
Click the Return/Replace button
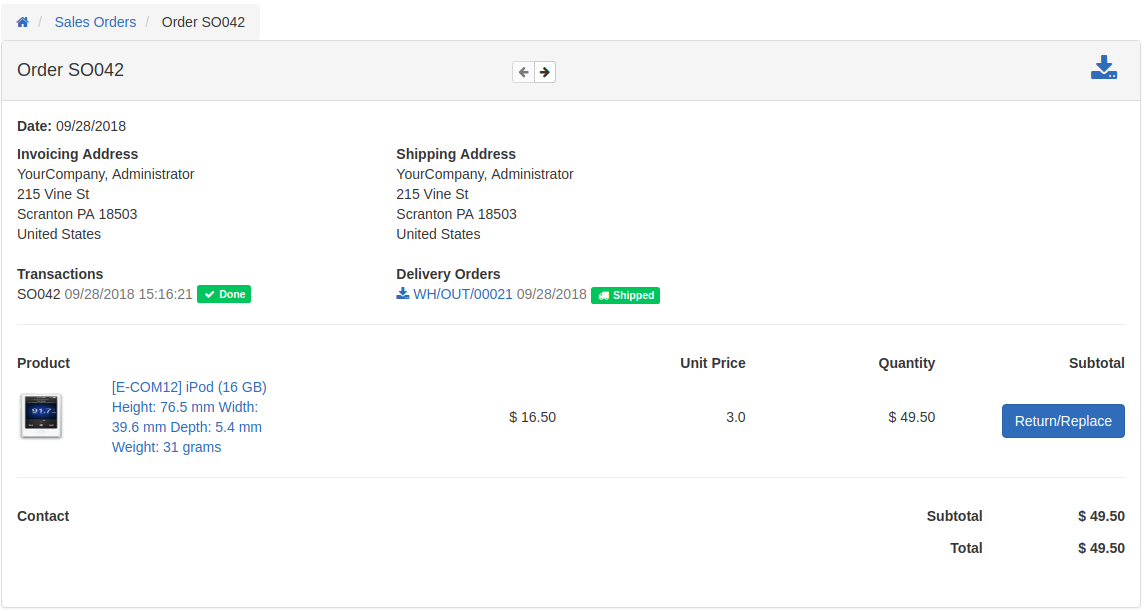(x=1062, y=421)
